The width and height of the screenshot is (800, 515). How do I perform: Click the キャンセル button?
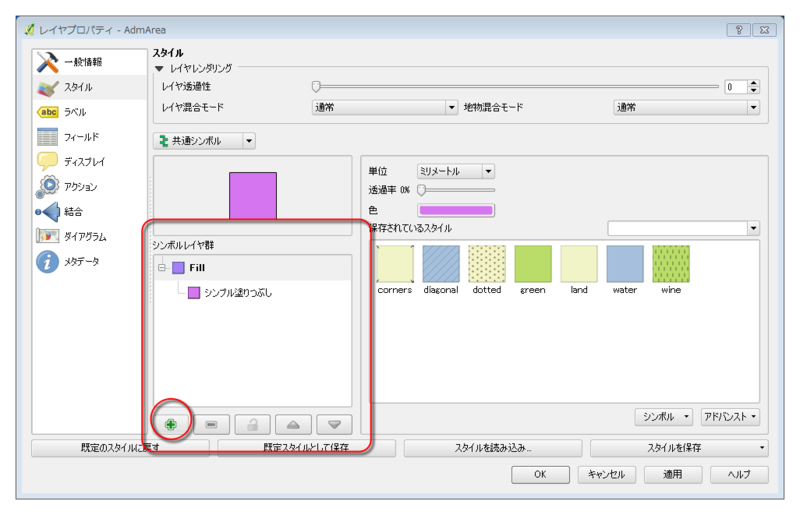pyautogui.click(x=607, y=475)
